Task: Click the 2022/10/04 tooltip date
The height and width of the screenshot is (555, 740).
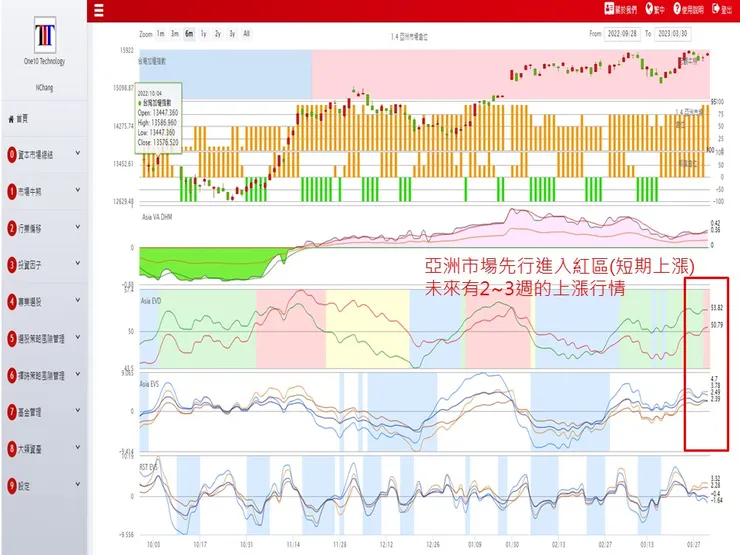Action: coord(150,93)
